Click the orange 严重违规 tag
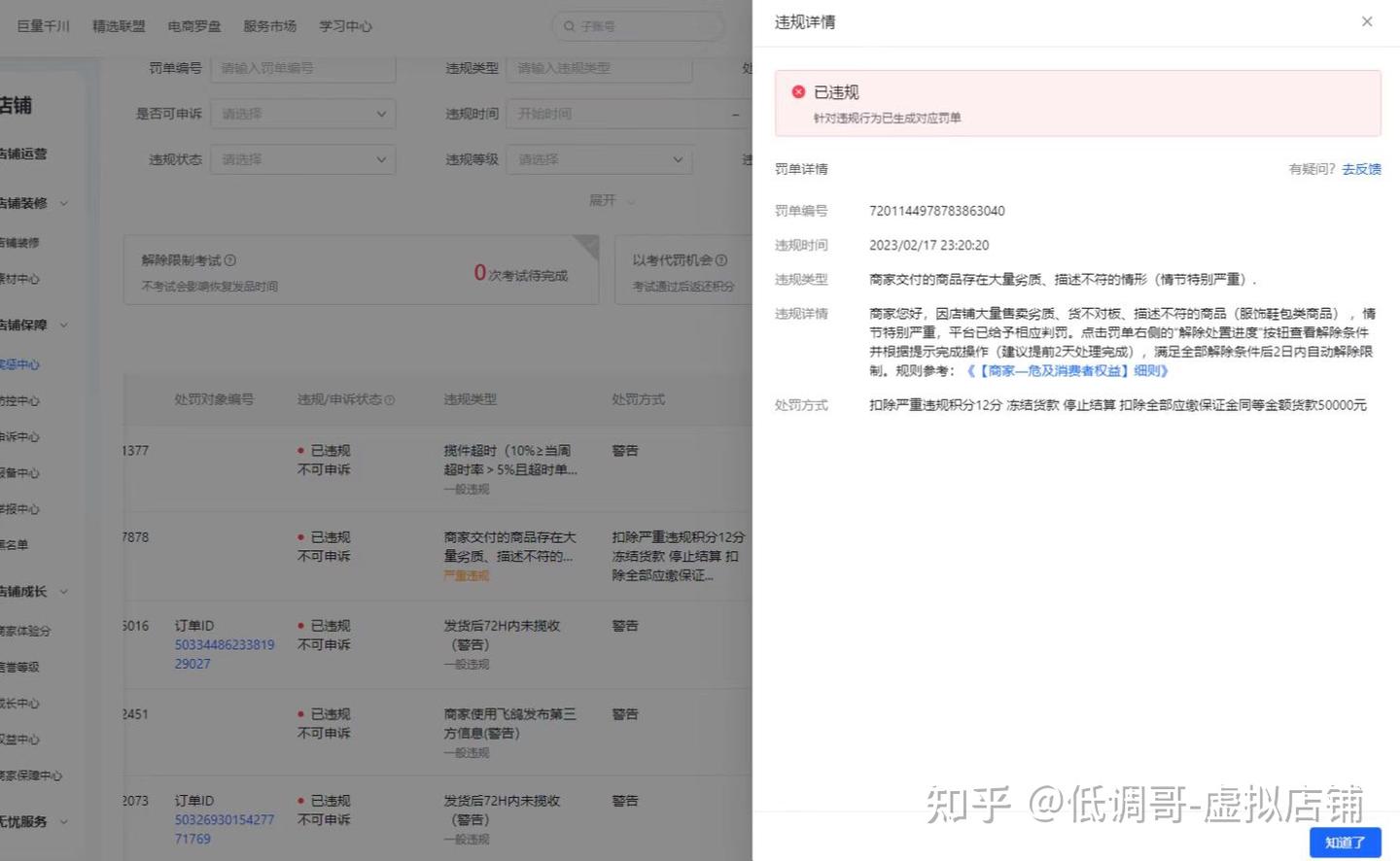The width and height of the screenshot is (1400, 861). [467, 576]
